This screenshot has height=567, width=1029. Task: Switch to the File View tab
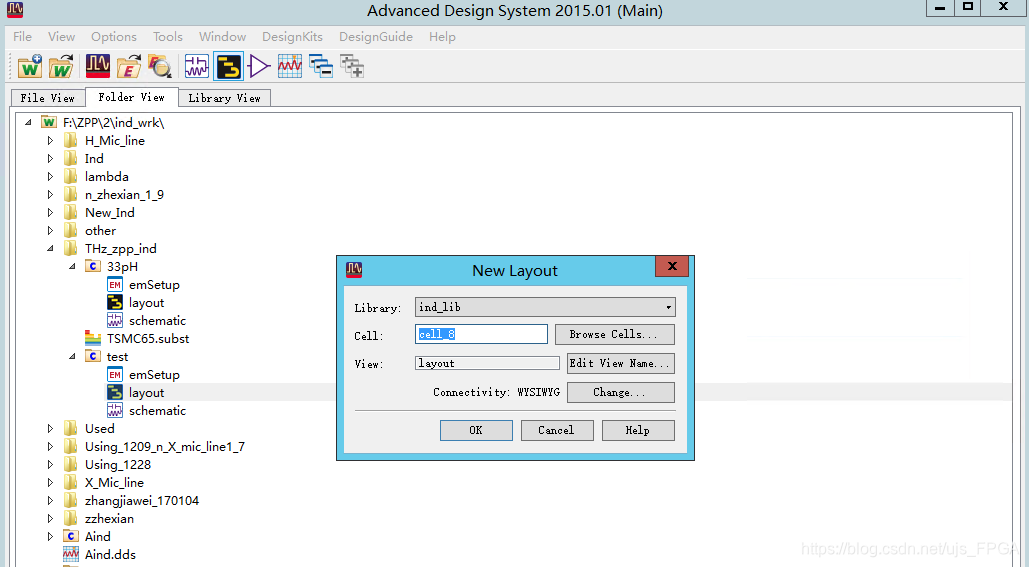click(47, 98)
